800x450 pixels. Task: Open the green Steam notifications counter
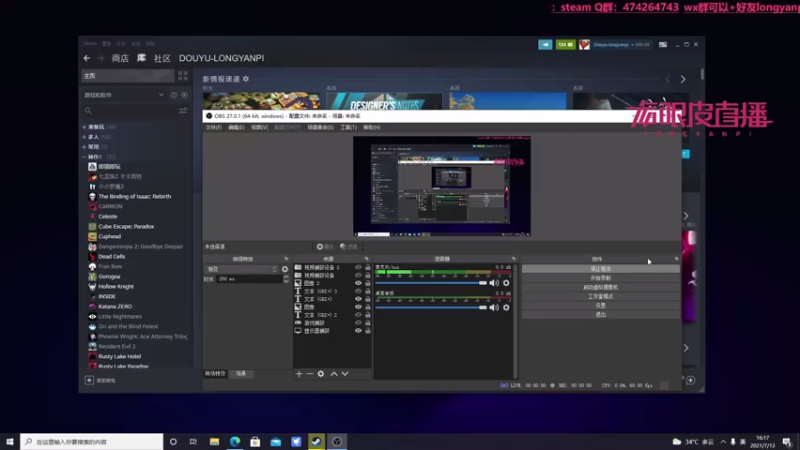pyautogui.click(x=565, y=45)
